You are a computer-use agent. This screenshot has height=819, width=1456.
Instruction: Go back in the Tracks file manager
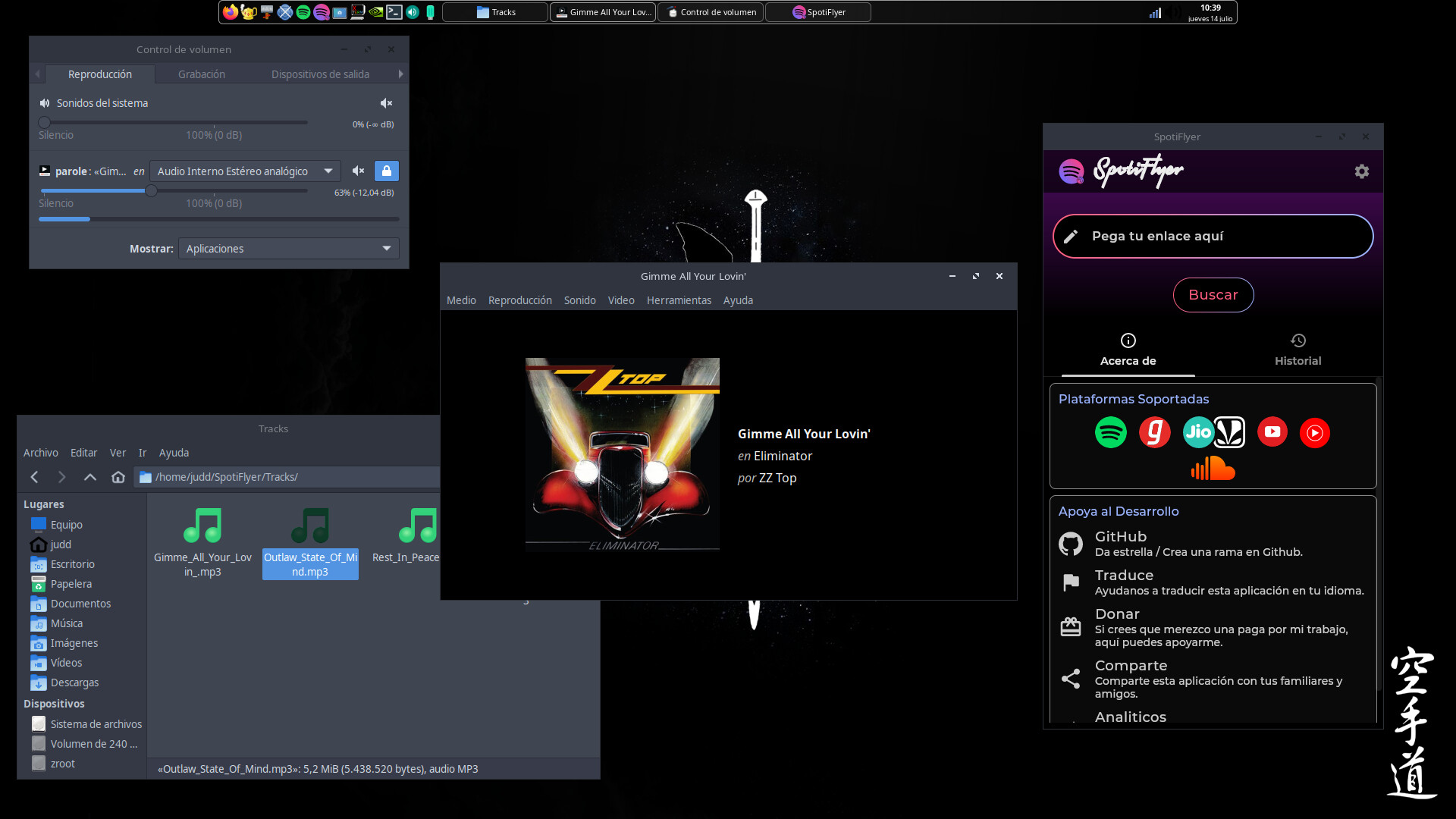[x=34, y=477]
